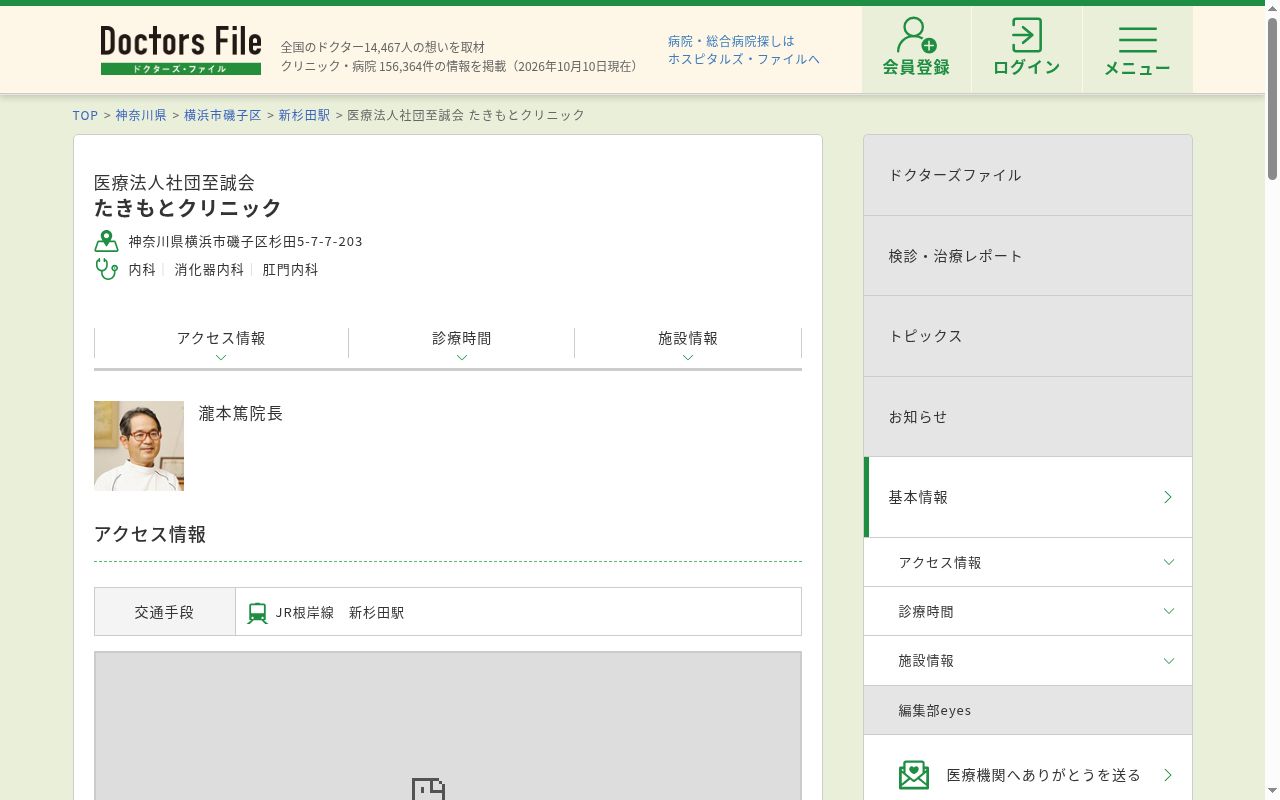Click the ログイン login icon

pos(1026,35)
